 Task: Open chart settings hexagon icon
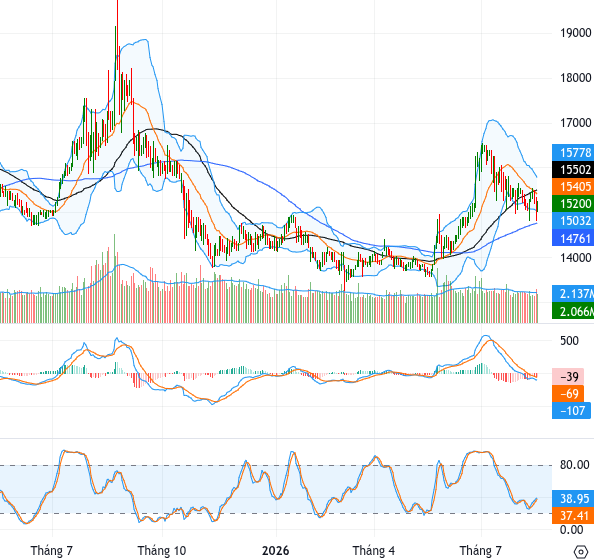click(581, 551)
